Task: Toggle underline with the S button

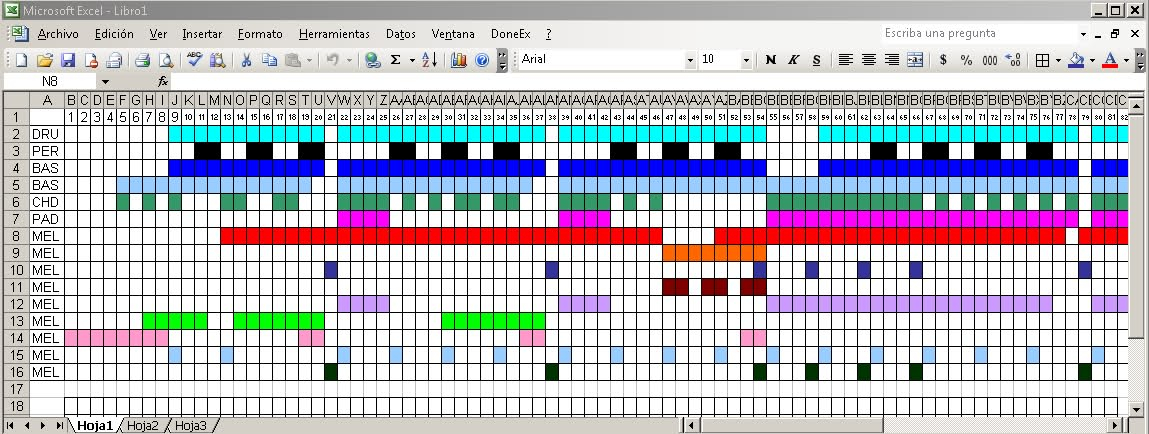Action: 816,60
